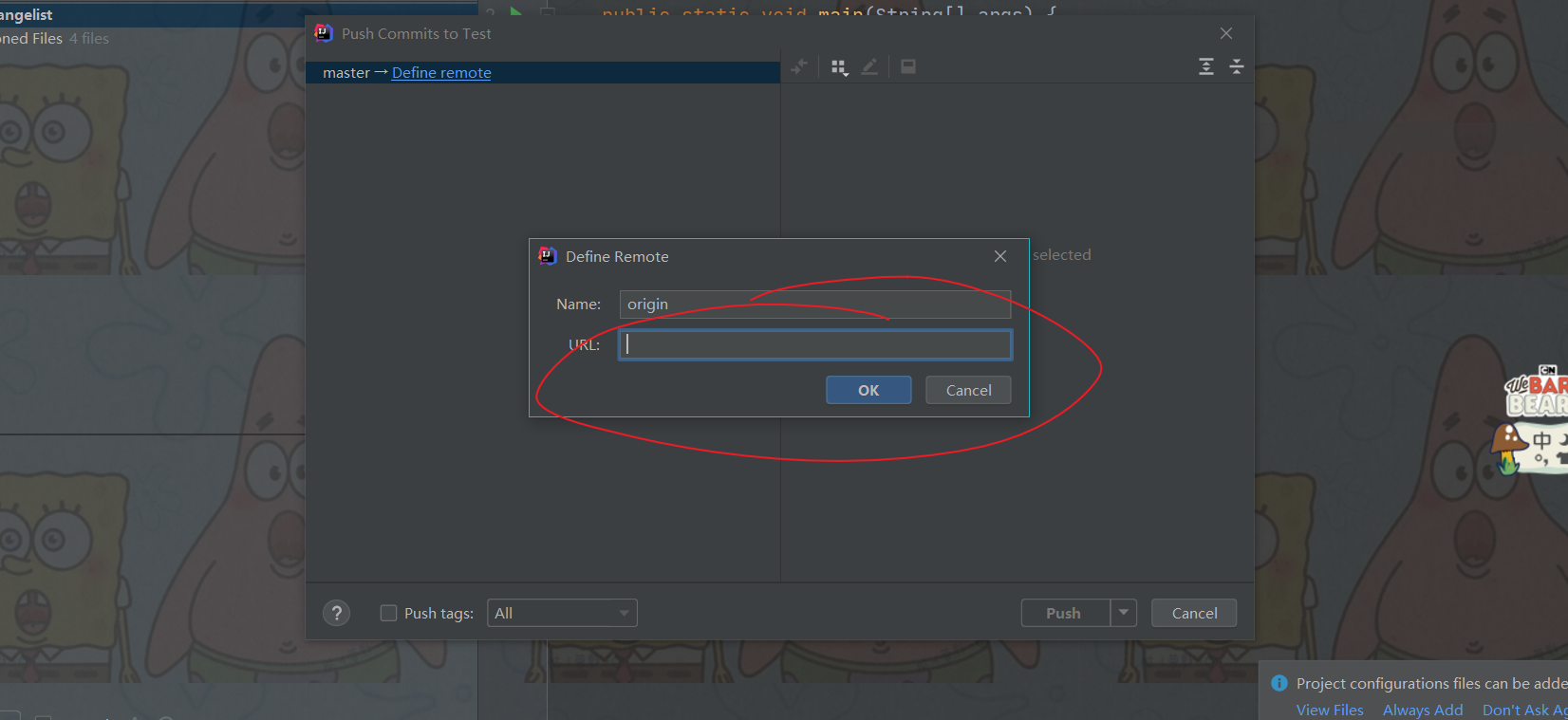
Task: Toggle the preview diff toolbar icon
Action: coord(908,66)
